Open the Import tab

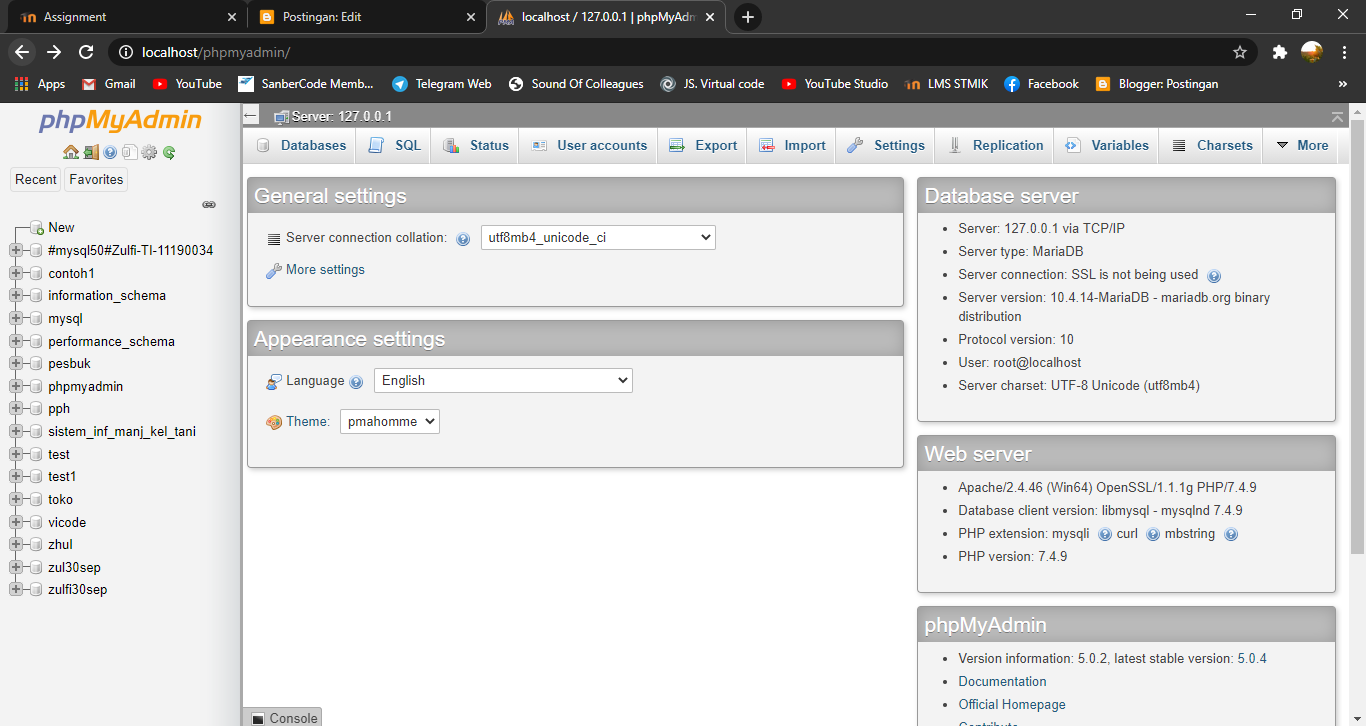click(x=791, y=145)
